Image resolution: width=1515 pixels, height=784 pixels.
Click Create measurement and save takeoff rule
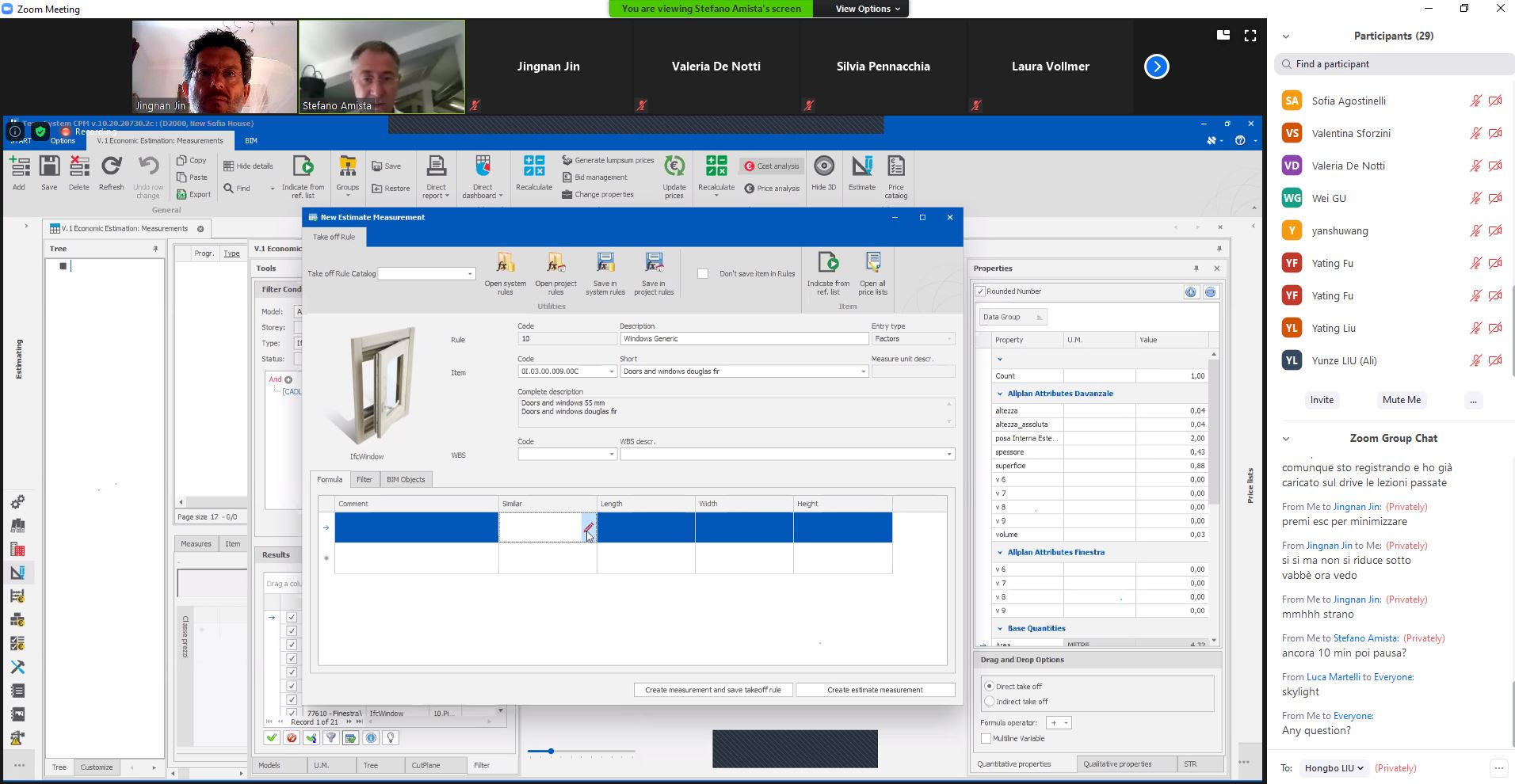pyautogui.click(x=712, y=690)
